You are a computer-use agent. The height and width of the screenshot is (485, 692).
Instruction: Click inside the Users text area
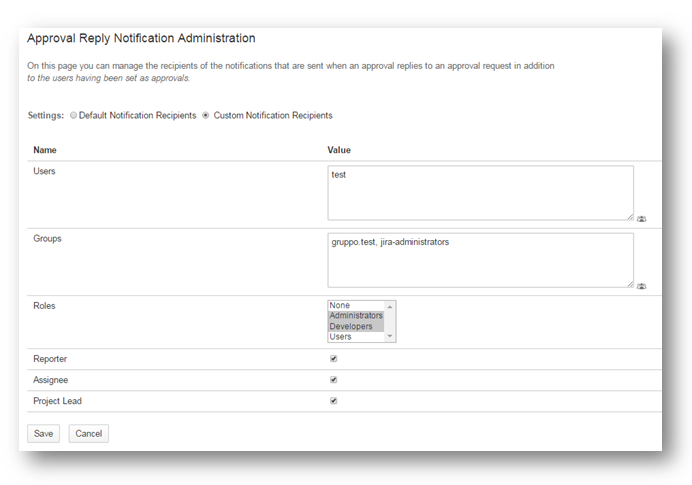pos(480,192)
